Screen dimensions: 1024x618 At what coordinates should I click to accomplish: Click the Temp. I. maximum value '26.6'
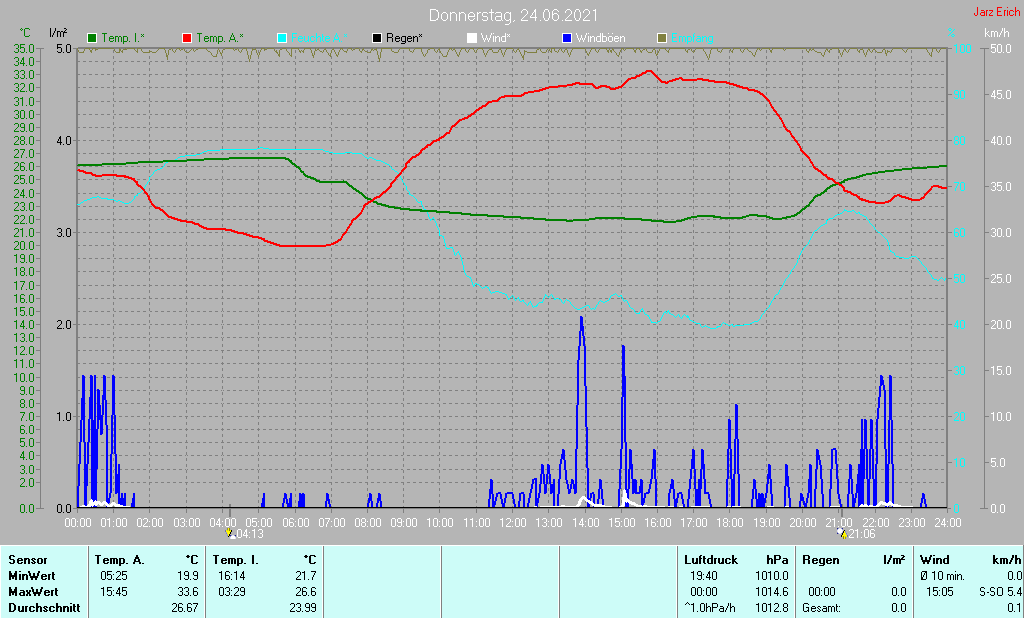(306, 592)
